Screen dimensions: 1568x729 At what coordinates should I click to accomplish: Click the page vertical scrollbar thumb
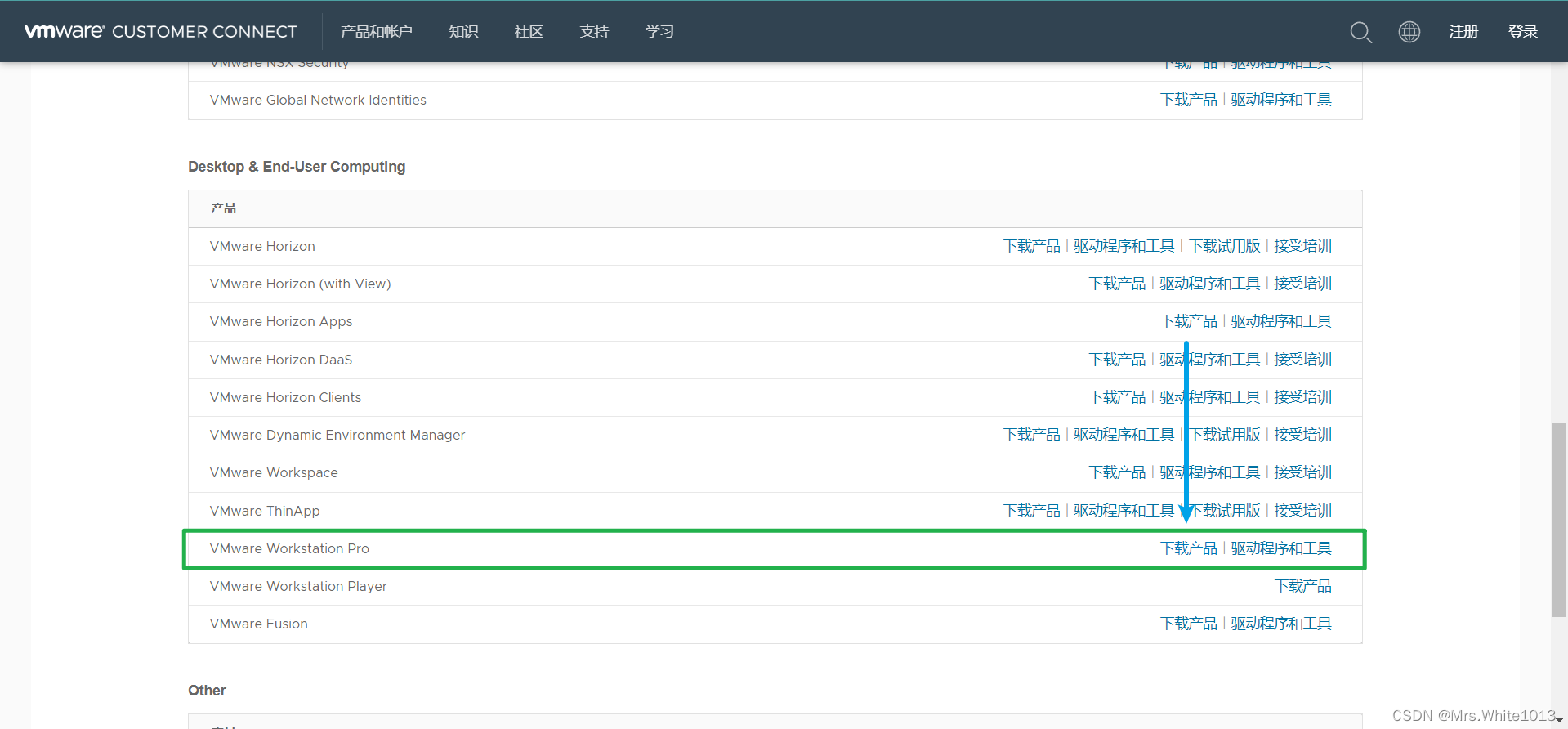tap(1559, 520)
